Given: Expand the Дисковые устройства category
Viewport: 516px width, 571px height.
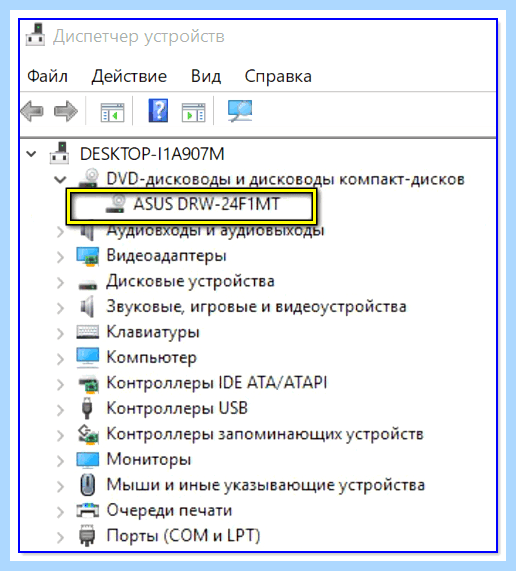Looking at the screenshot, I should 60,283.
